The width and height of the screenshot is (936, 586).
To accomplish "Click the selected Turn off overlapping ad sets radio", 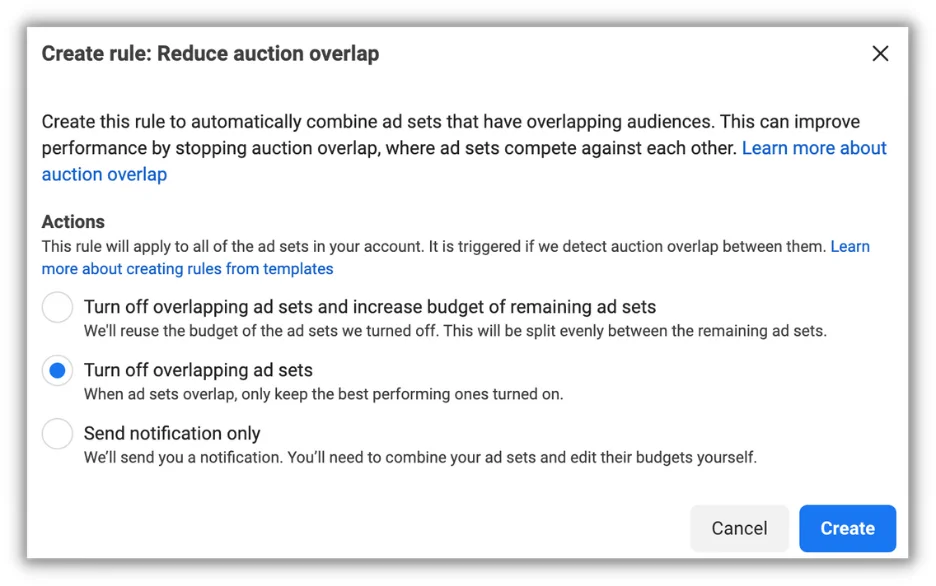I will click(57, 371).
